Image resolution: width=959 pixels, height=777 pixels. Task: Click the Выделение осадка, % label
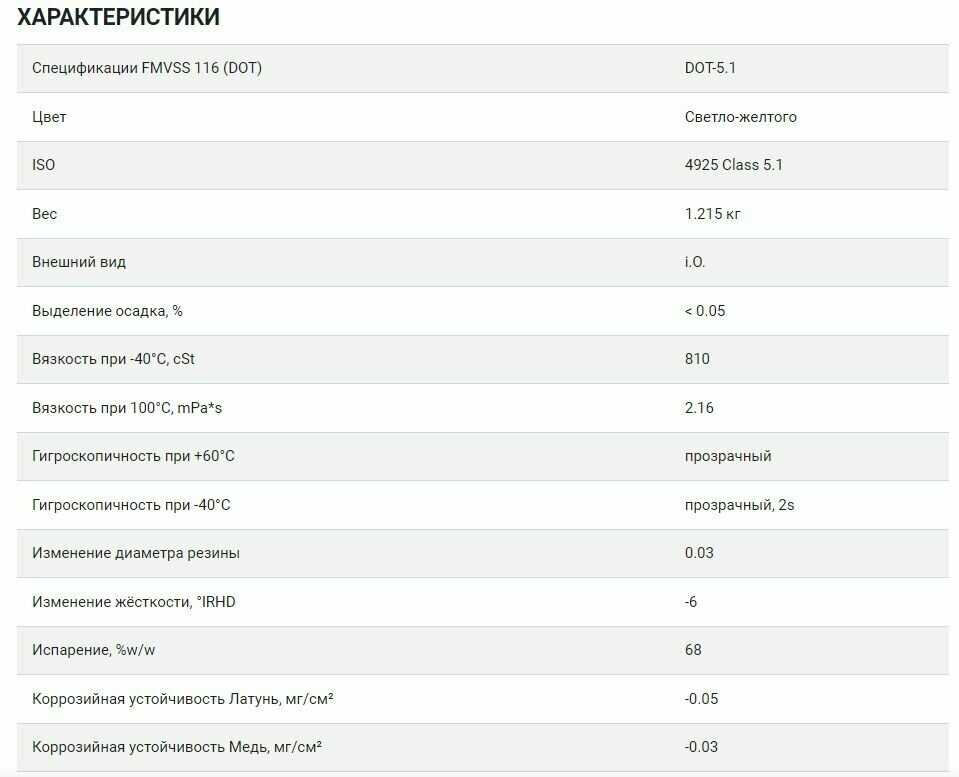coord(107,311)
